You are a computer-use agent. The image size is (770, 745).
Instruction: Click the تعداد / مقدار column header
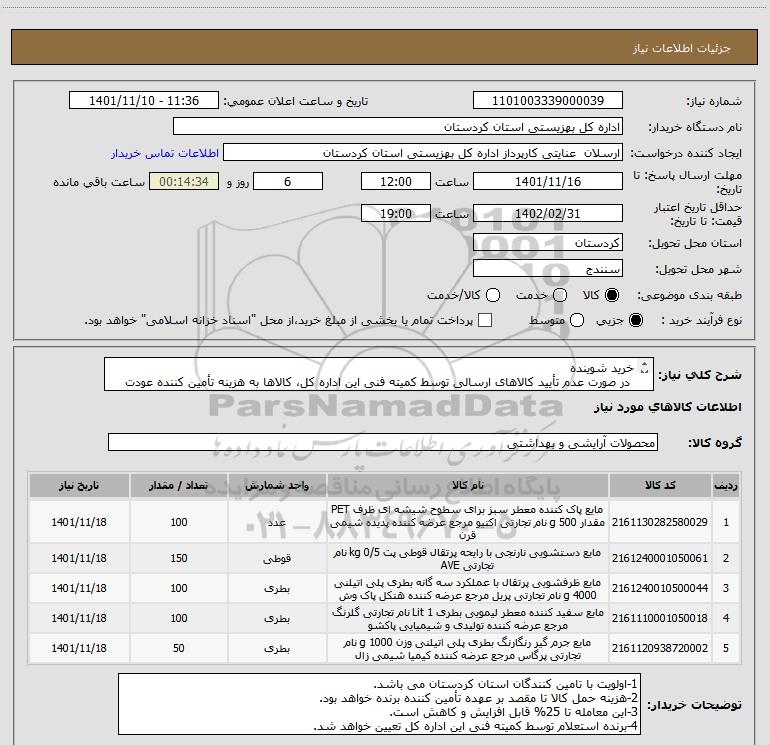click(179, 485)
